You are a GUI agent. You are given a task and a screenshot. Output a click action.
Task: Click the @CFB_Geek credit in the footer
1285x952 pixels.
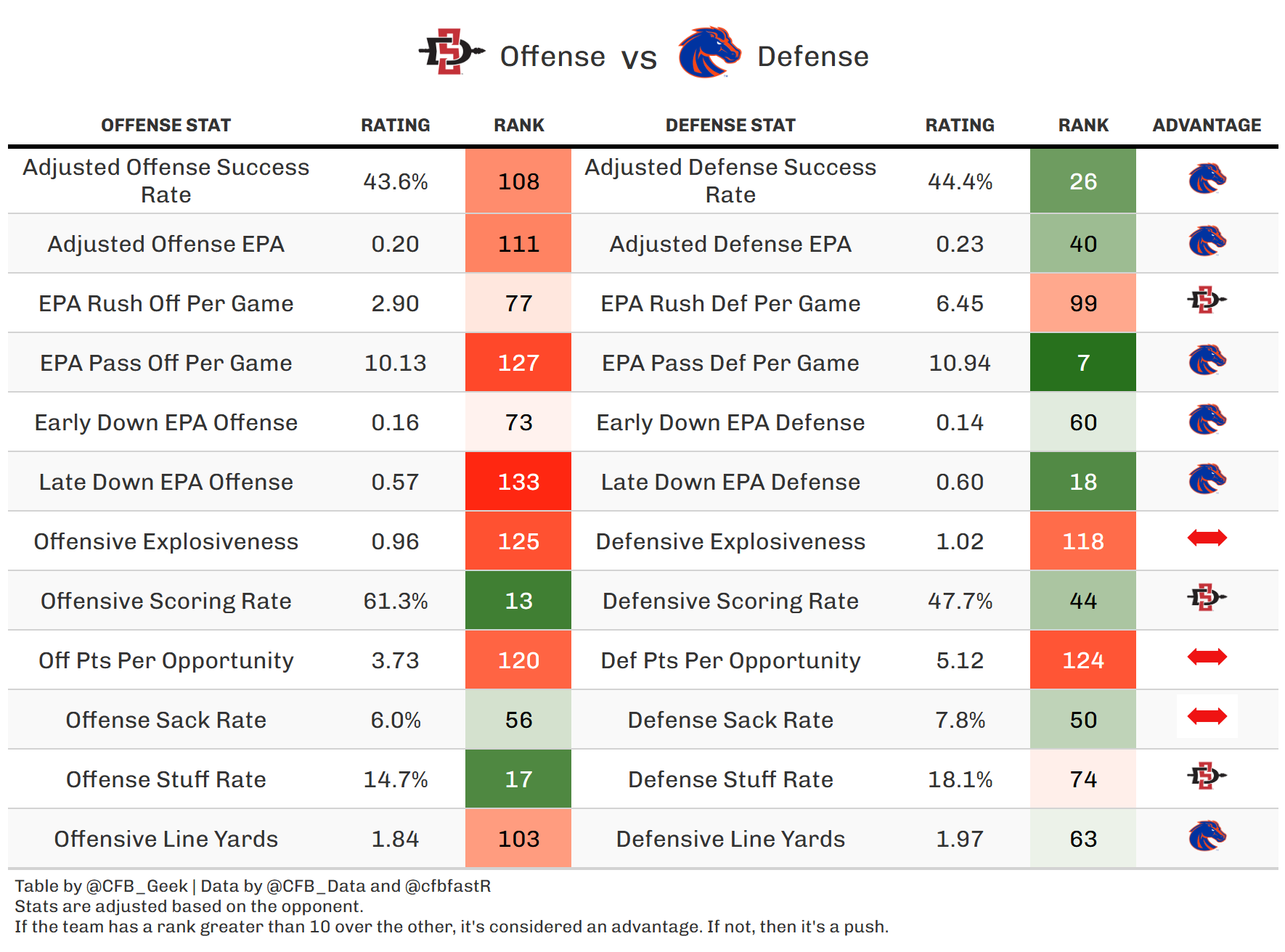(x=136, y=886)
